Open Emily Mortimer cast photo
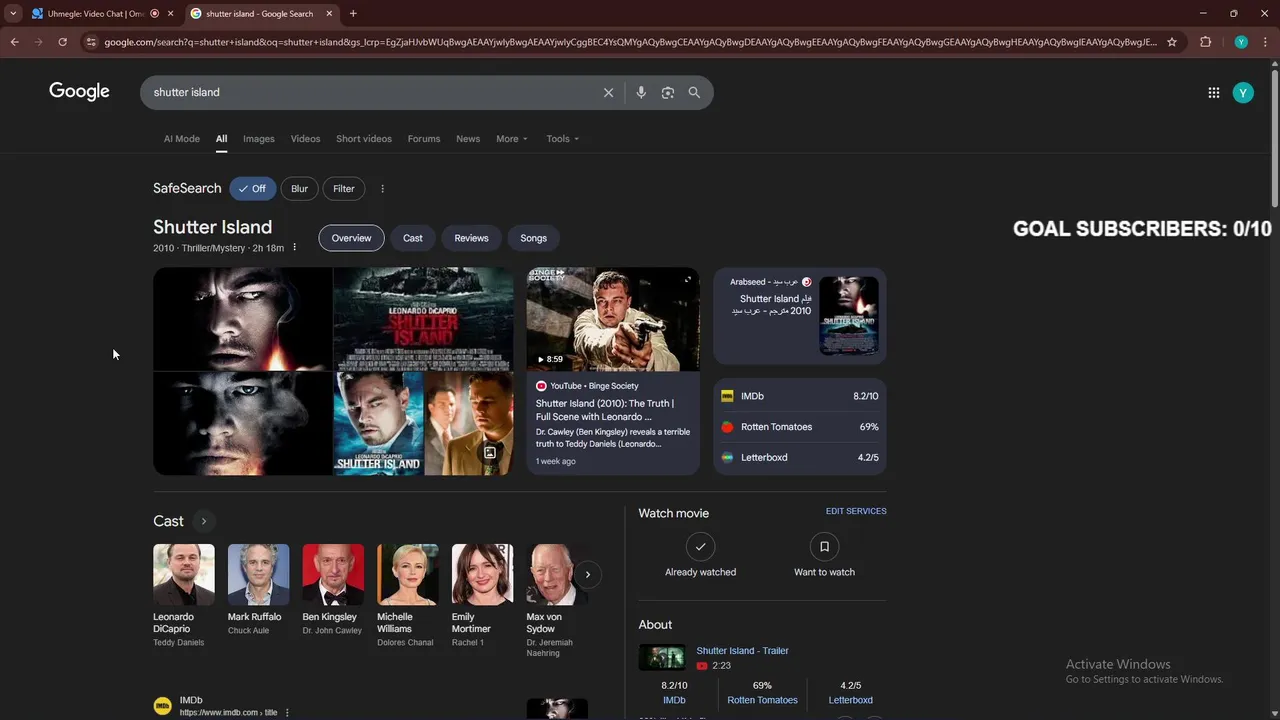Viewport: 1280px width, 720px height. pos(482,575)
